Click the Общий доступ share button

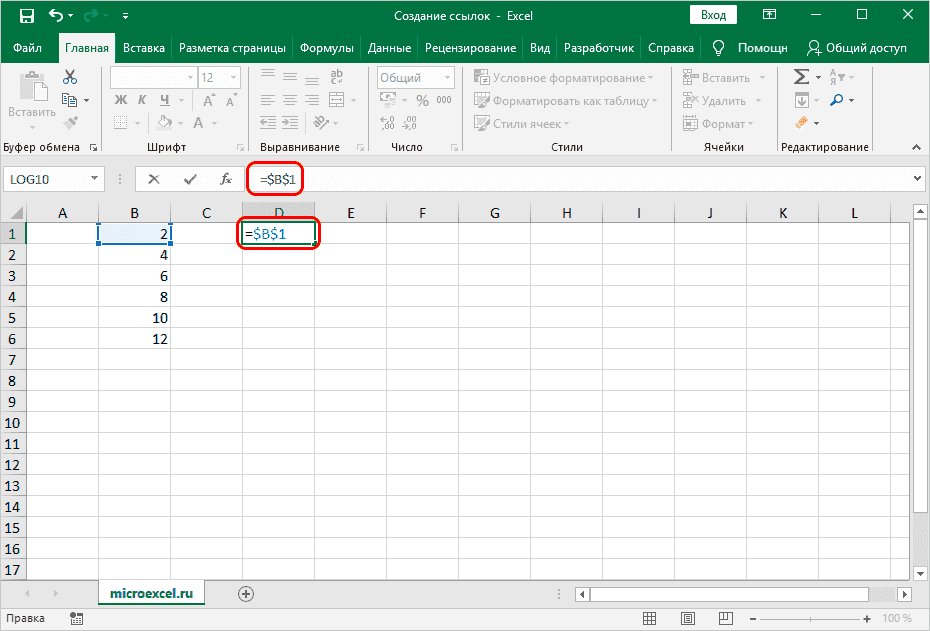[857, 48]
